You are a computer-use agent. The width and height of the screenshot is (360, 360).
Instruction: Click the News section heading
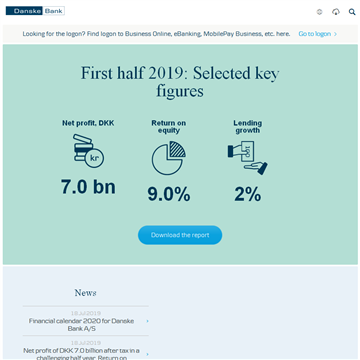point(86,293)
